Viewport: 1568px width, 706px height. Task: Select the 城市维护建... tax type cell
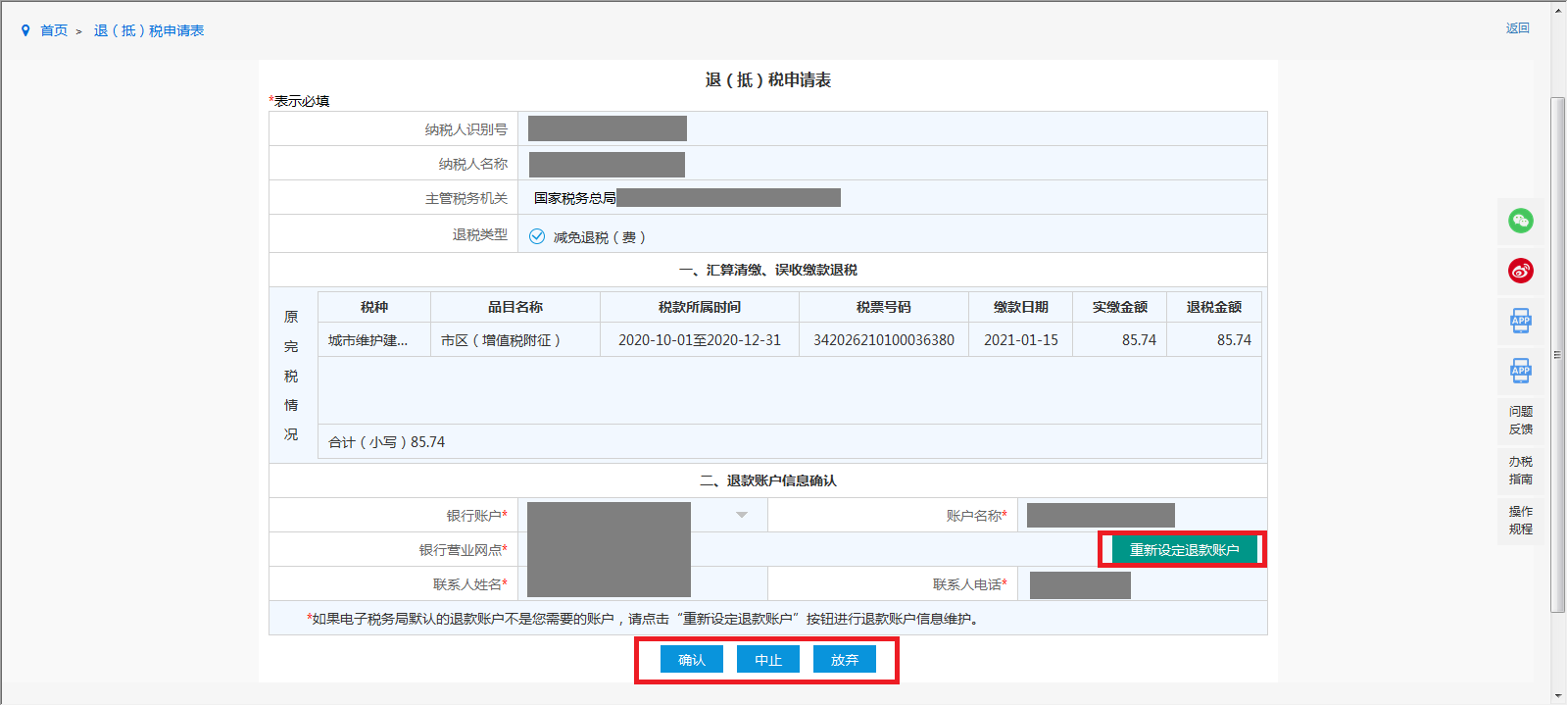tap(373, 340)
